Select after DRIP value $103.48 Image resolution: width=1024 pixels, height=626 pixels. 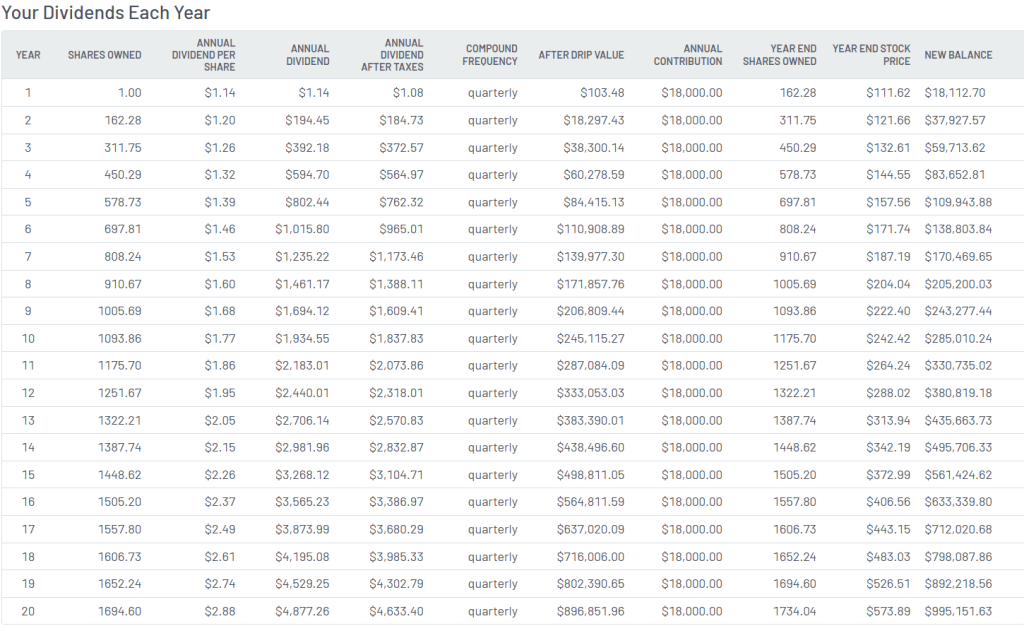[x=602, y=93]
